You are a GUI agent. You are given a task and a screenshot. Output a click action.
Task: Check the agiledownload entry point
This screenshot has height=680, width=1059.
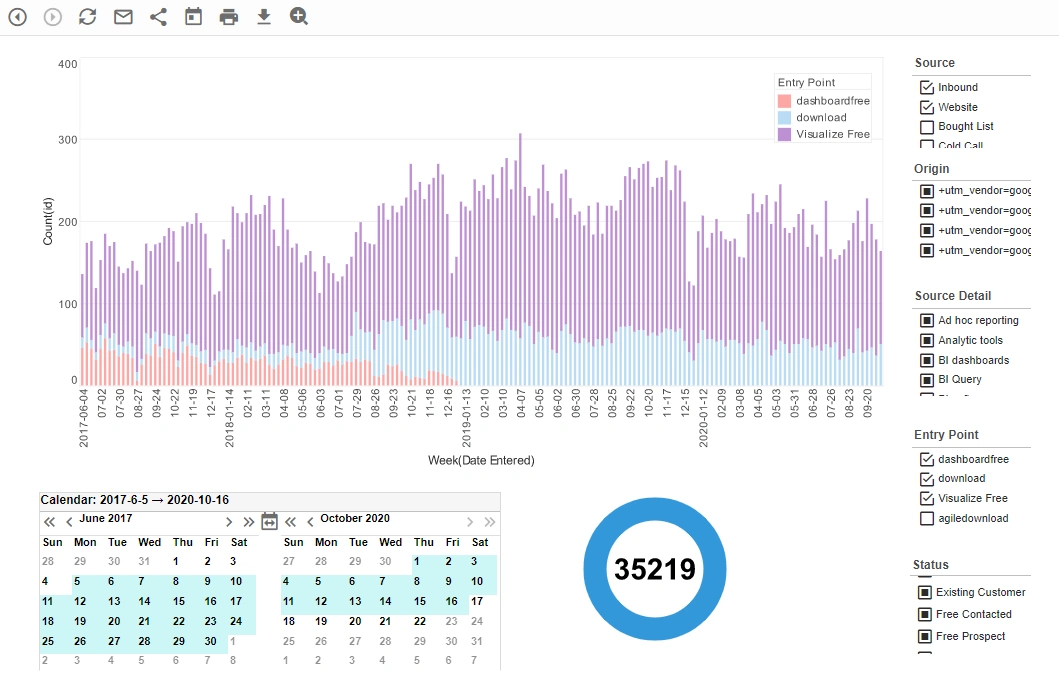point(925,518)
